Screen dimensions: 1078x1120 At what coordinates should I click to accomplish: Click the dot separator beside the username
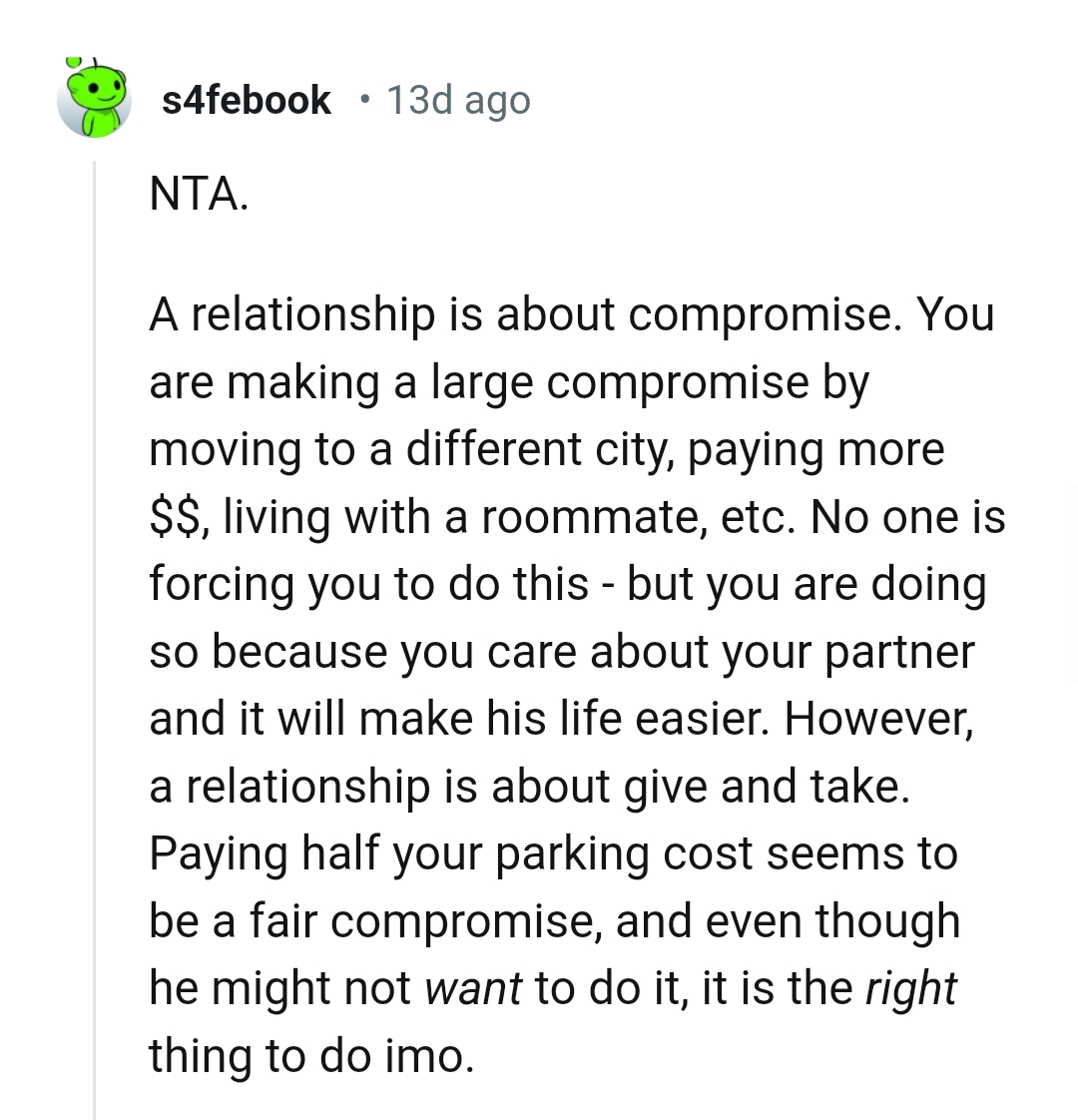click(366, 99)
